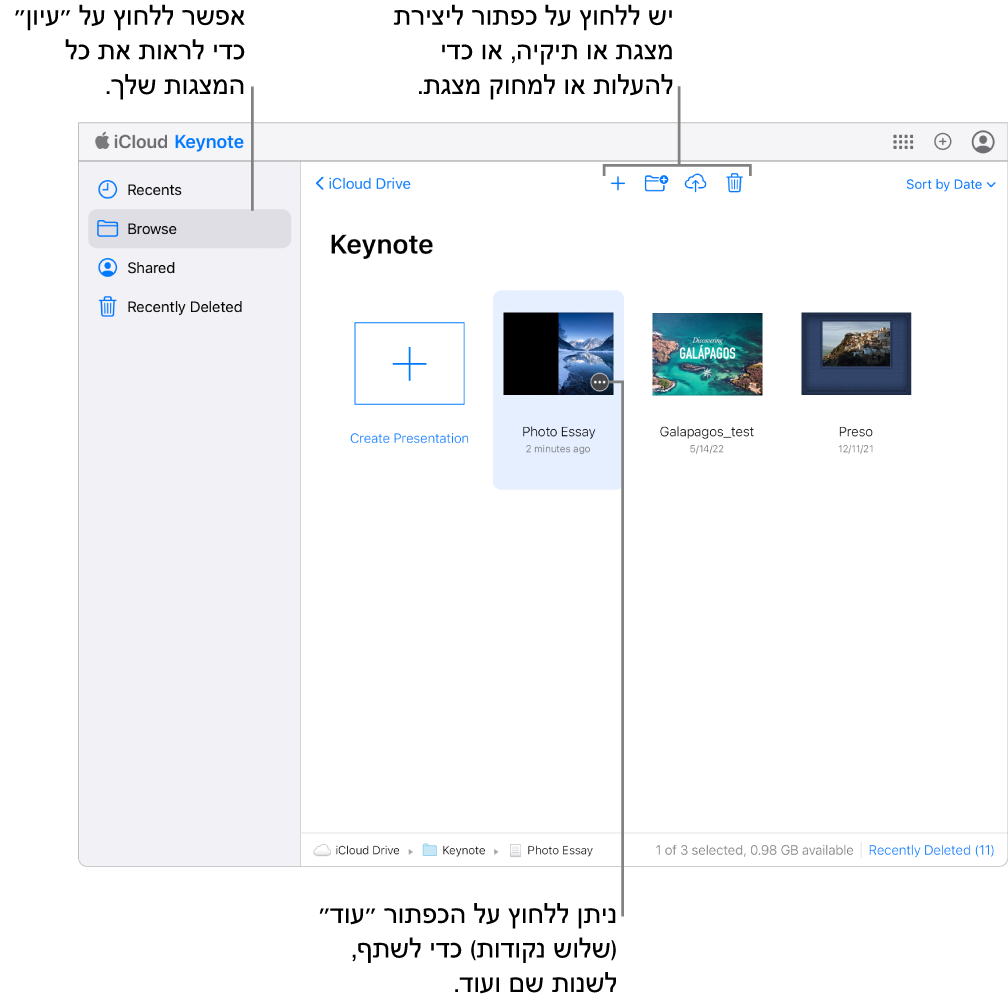Select Recents in the sidebar
Screen dimensions: 1008x1000
(190, 190)
